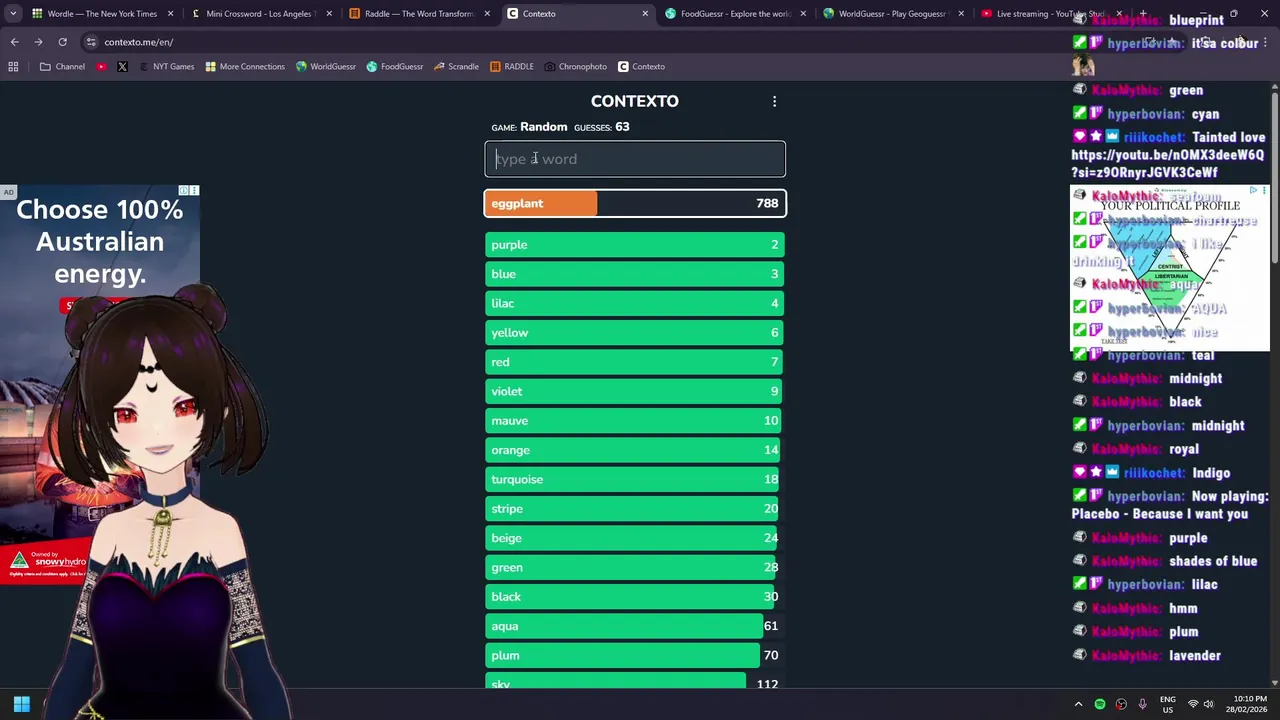Image resolution: width=1280 pixels, height=720 pixels.
Task: Click the 'mauve' guess row
Action: 635,421
